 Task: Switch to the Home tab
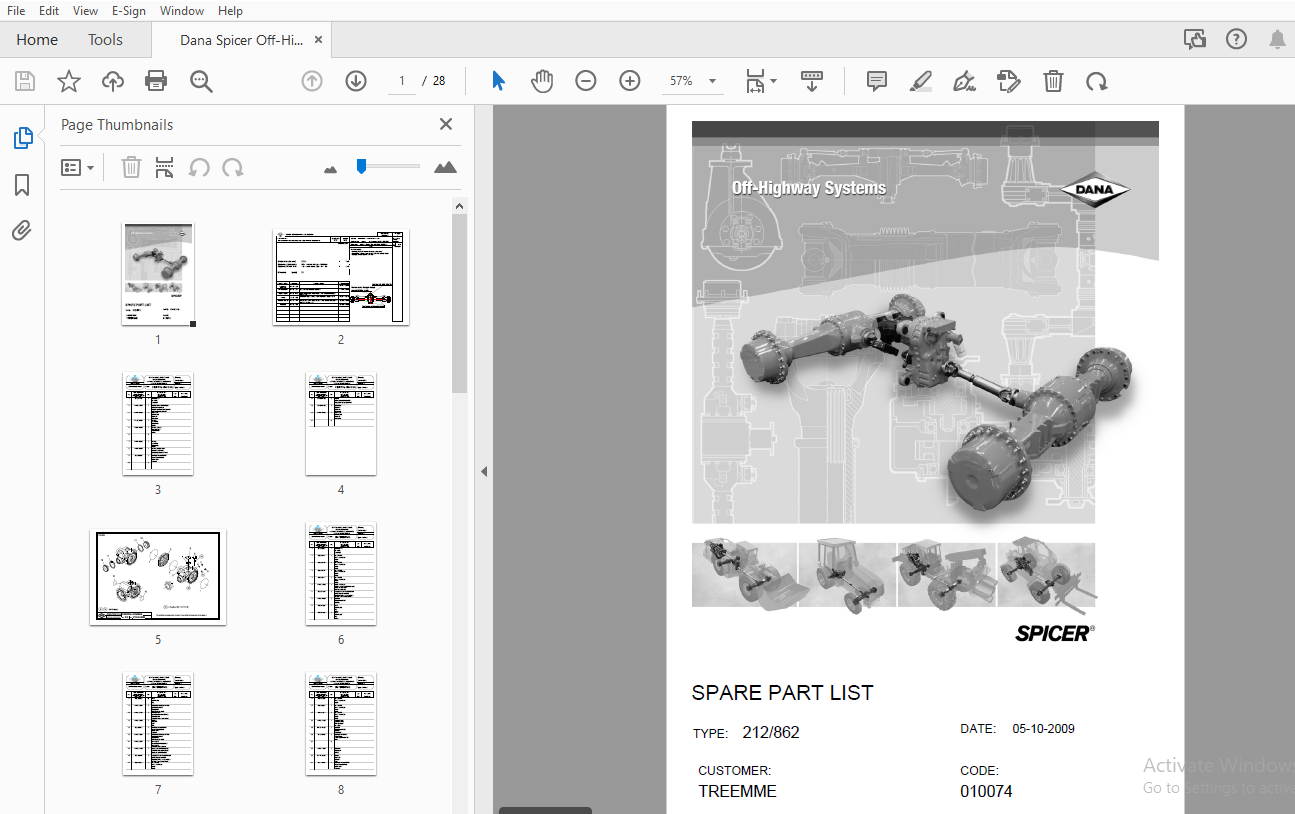click(x=37, y=39)
